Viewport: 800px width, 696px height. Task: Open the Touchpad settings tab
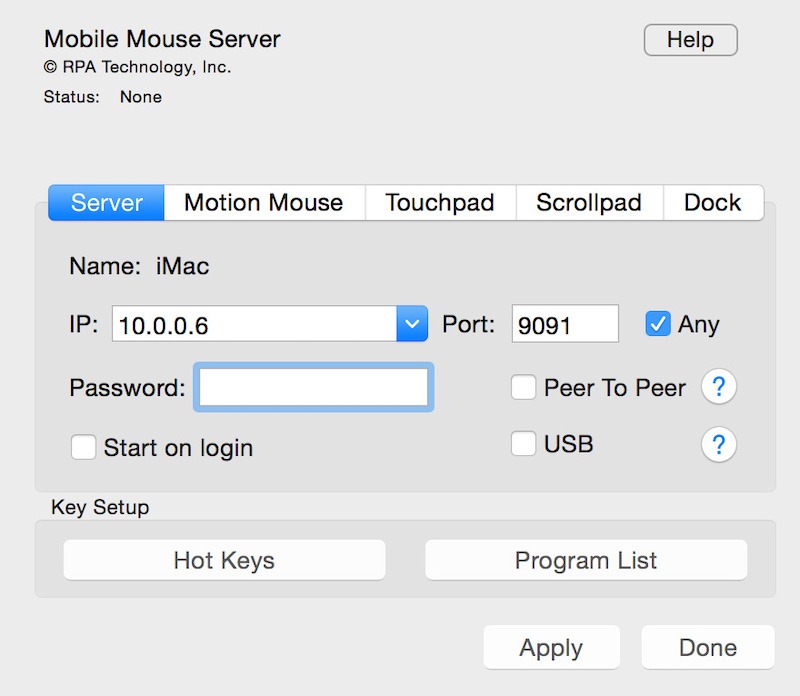tap(440, 202)
